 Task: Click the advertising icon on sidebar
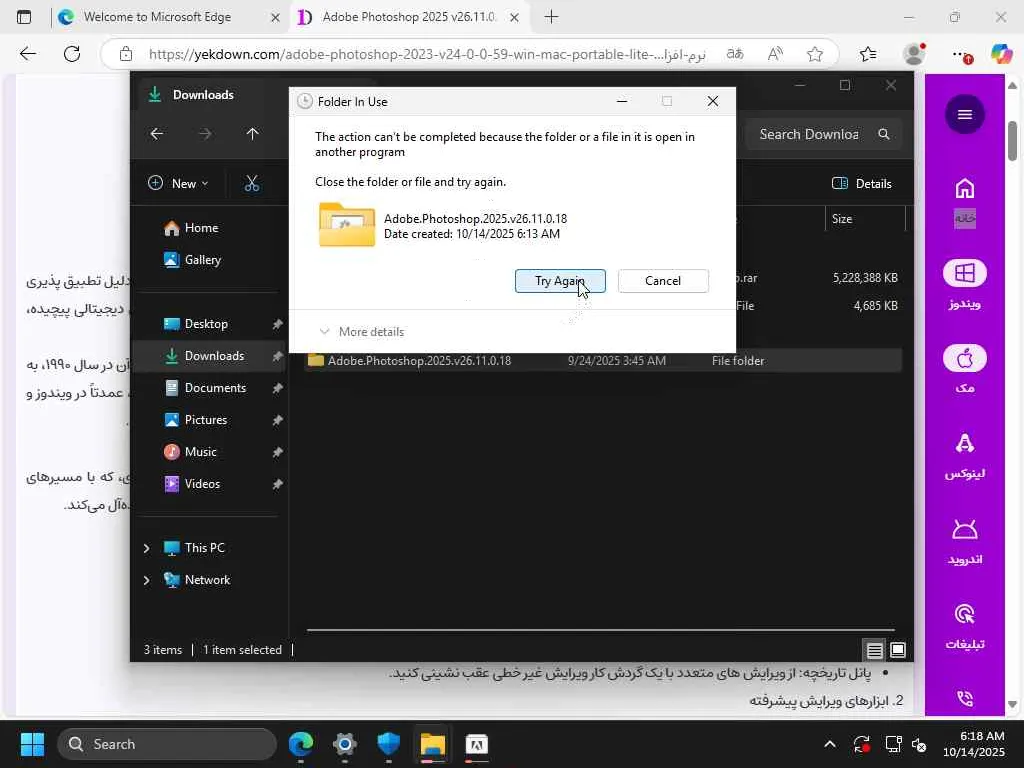[x=965, y=615]
